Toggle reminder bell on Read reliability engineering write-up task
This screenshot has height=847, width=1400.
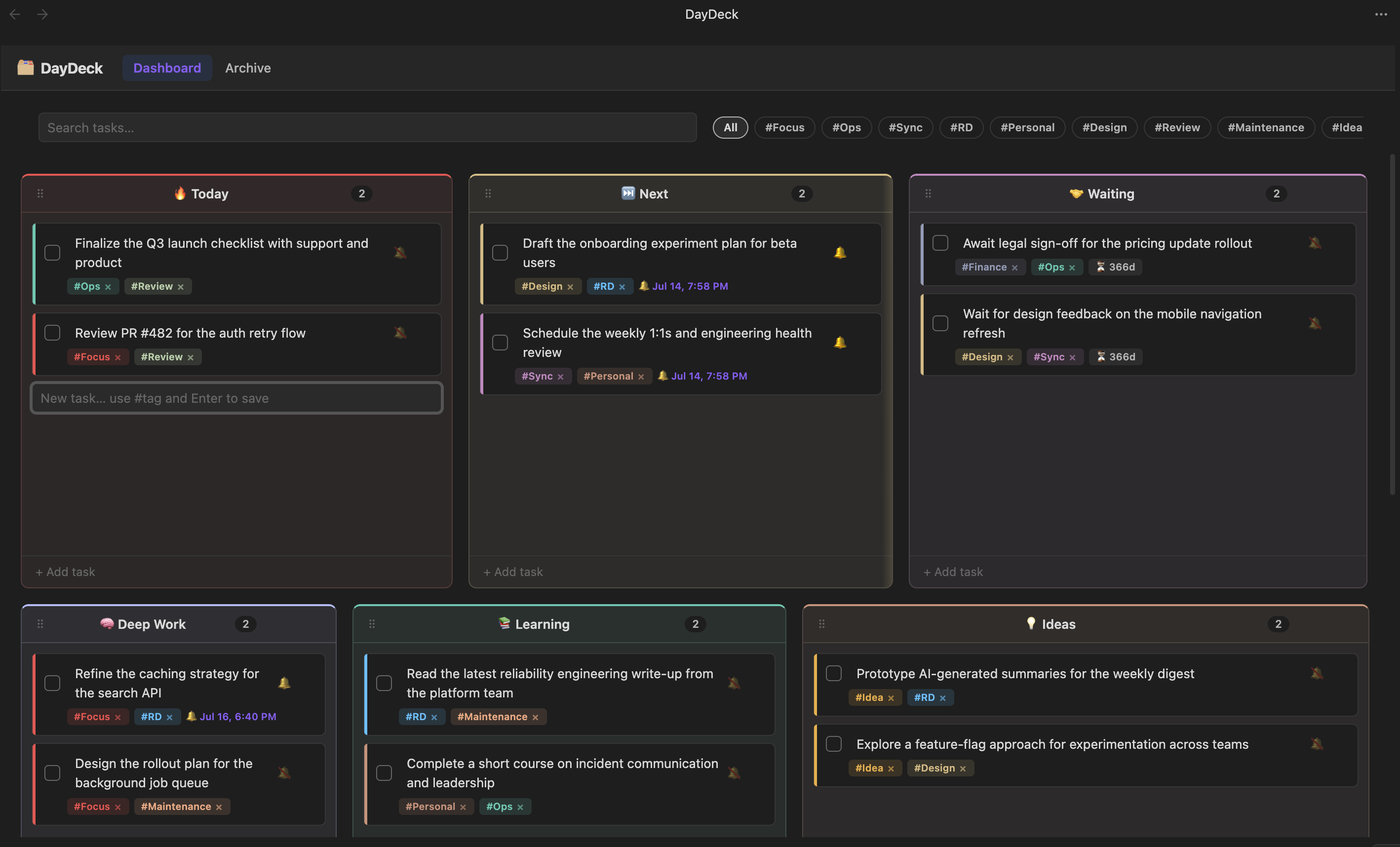click(x=734, y=683)
